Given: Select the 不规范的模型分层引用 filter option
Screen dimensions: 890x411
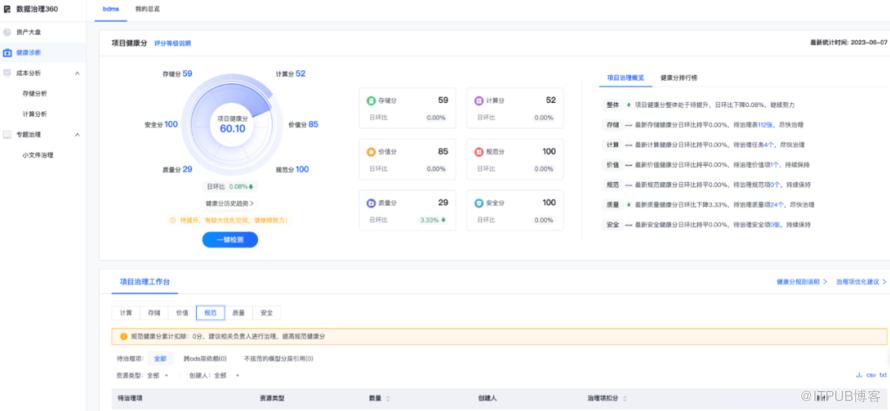Looking at the screenshot, I should tap(279, 358).
